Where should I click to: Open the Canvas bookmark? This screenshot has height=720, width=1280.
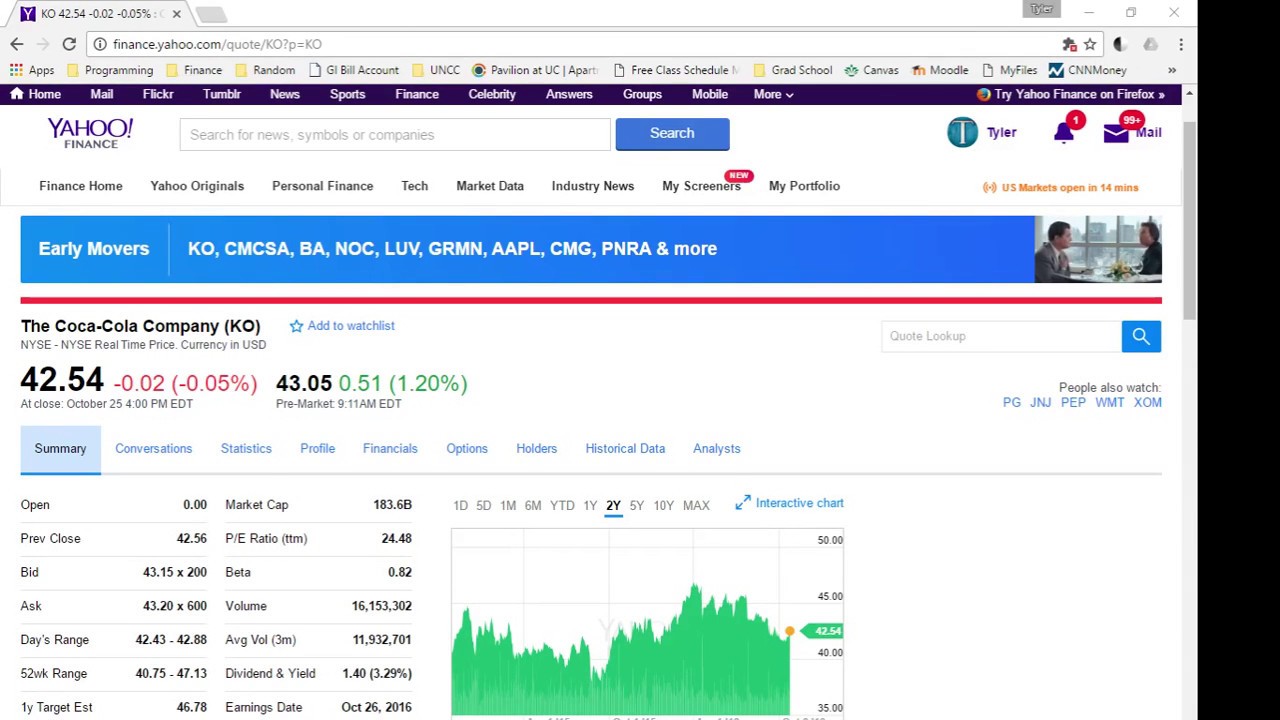871,70
